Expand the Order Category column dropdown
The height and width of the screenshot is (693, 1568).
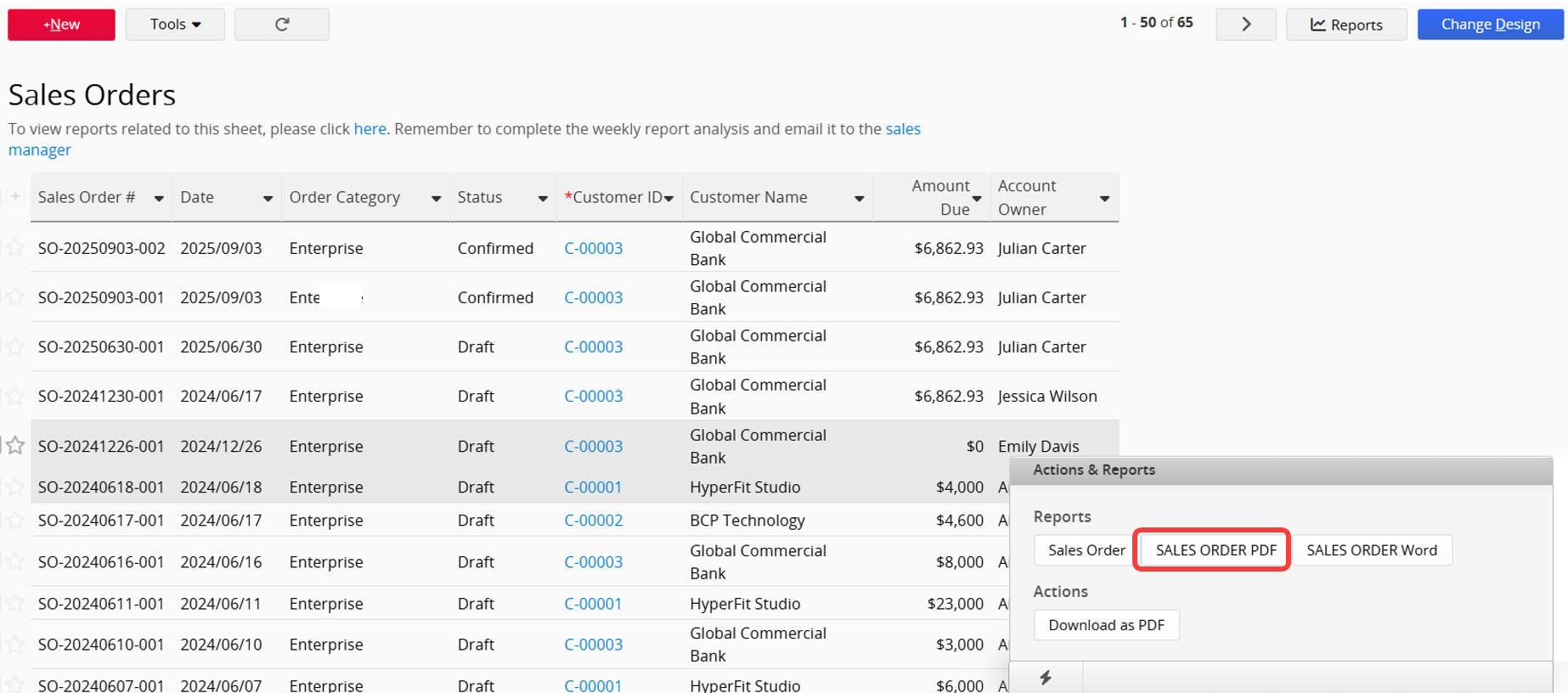click(436, 199)
